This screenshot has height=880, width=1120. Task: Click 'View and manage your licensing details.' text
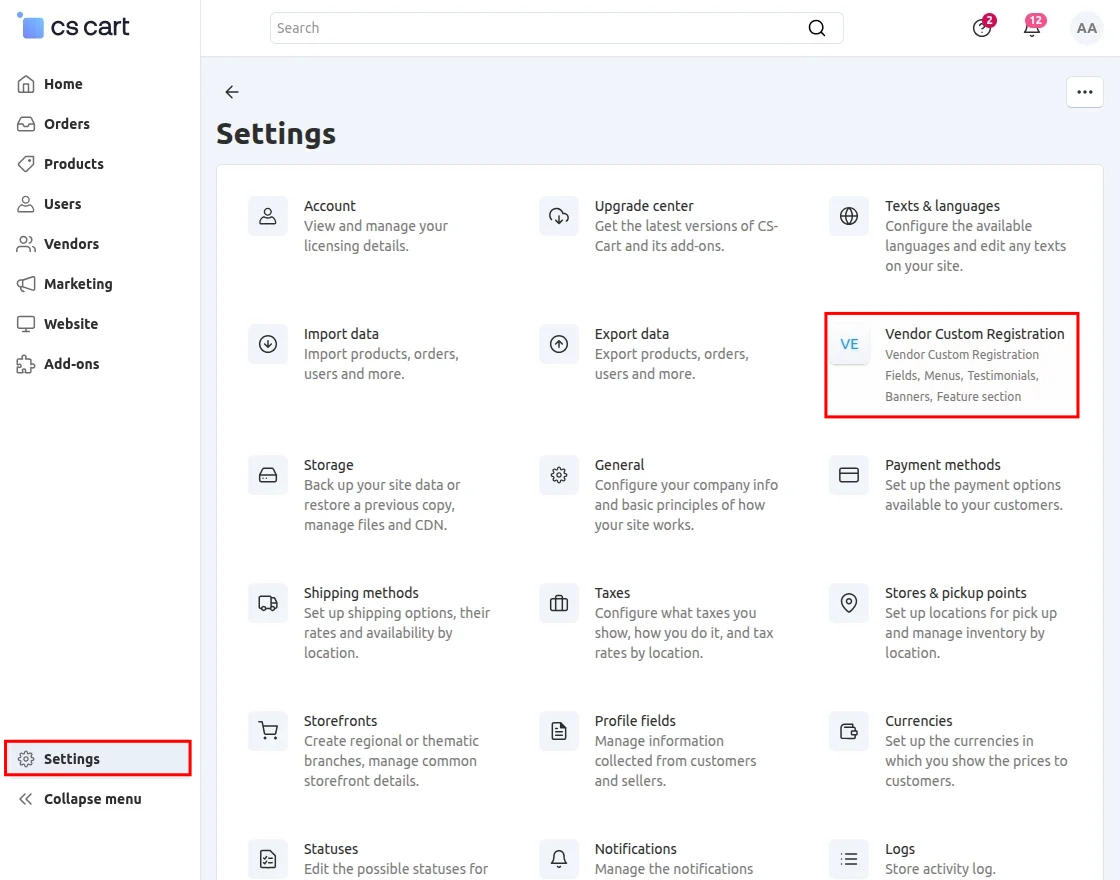(376, 236)
